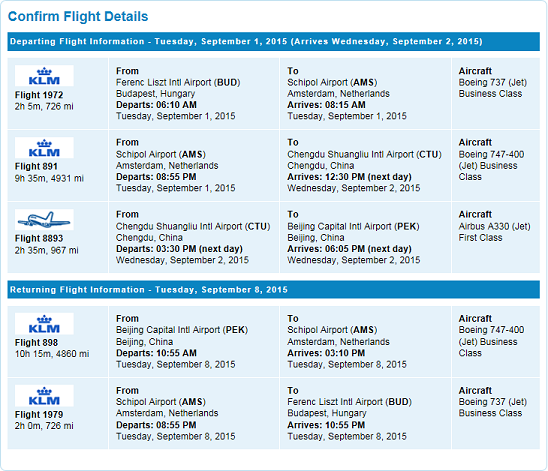This screenshot has width=548, height=471.
Task: Click the KLM logo for Flight 898
Action: [44, 324]
